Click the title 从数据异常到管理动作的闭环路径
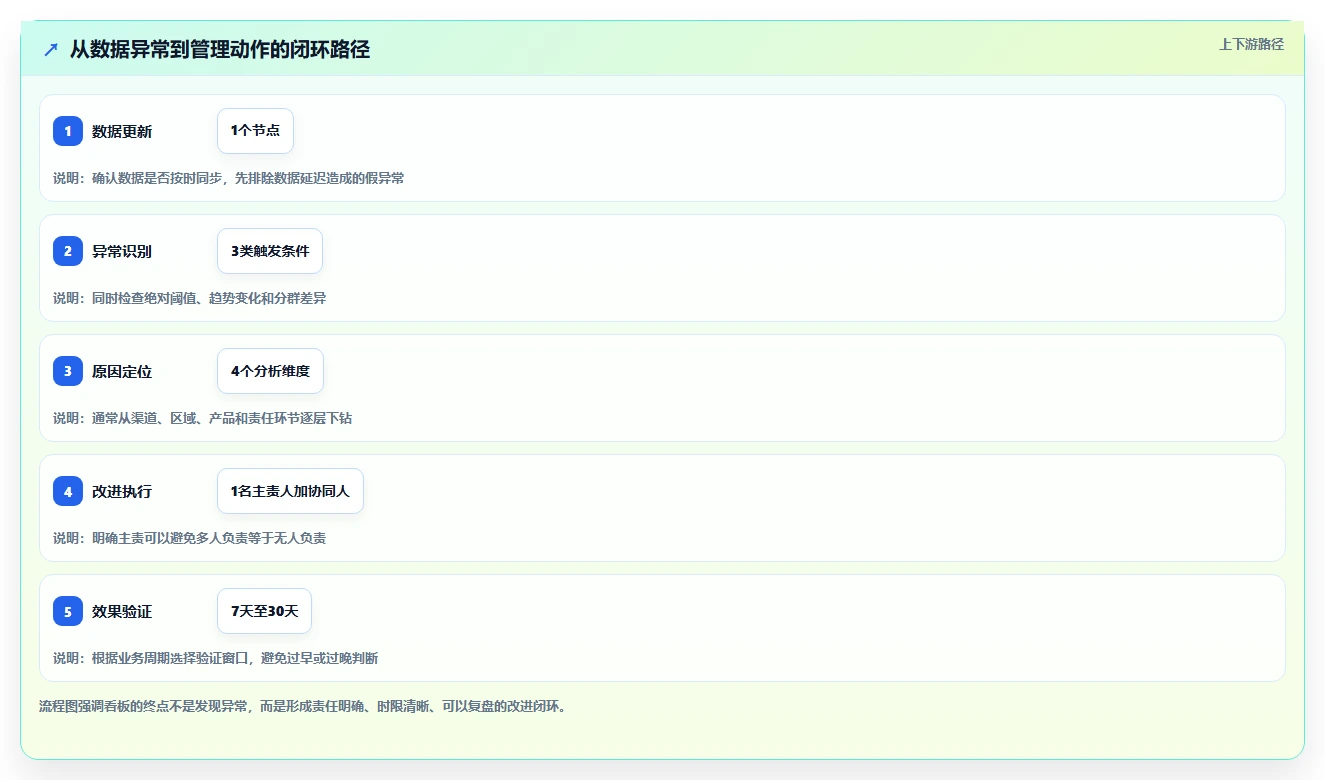1325x780 pixels. coord(220,49)
